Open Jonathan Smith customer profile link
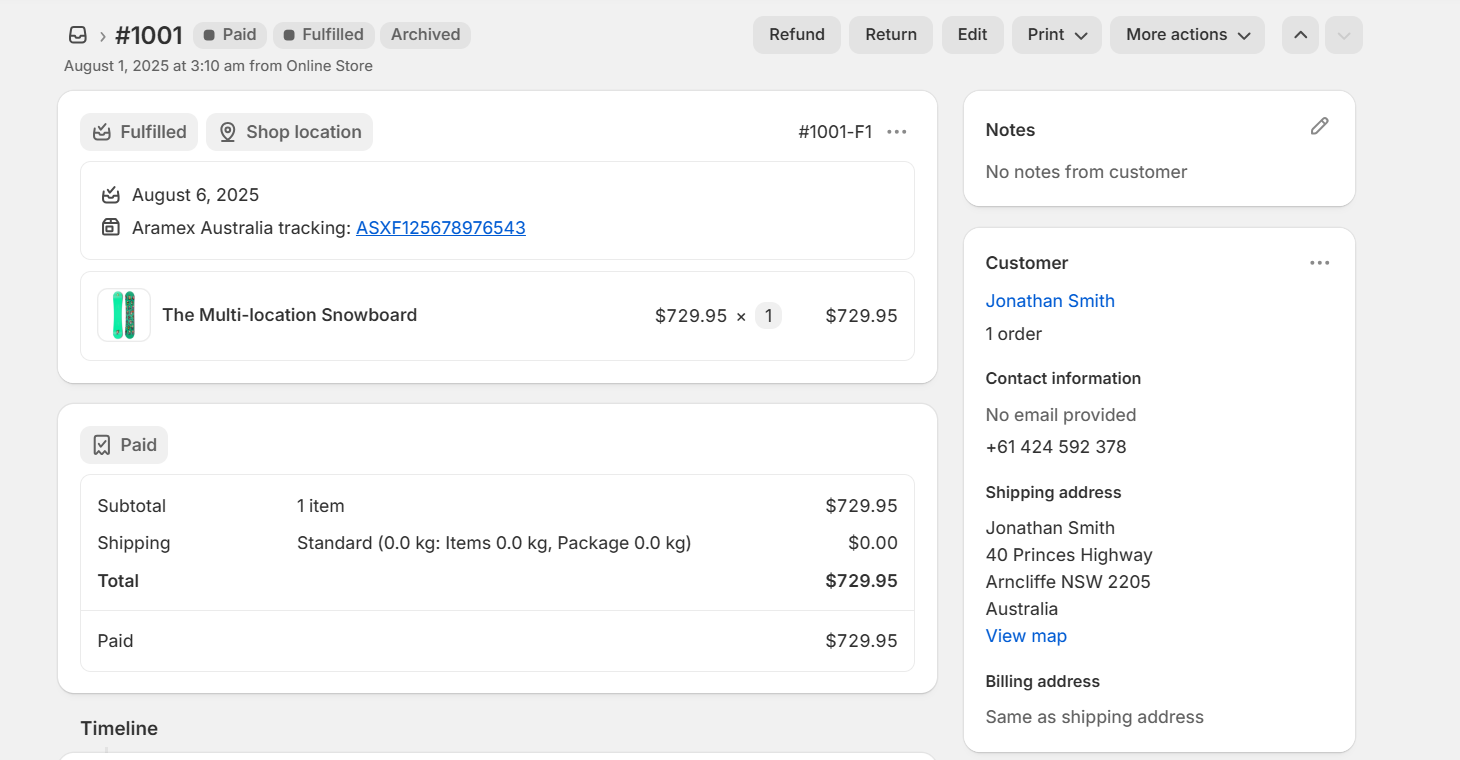 pyautogui.click(x=1049, y=301)
